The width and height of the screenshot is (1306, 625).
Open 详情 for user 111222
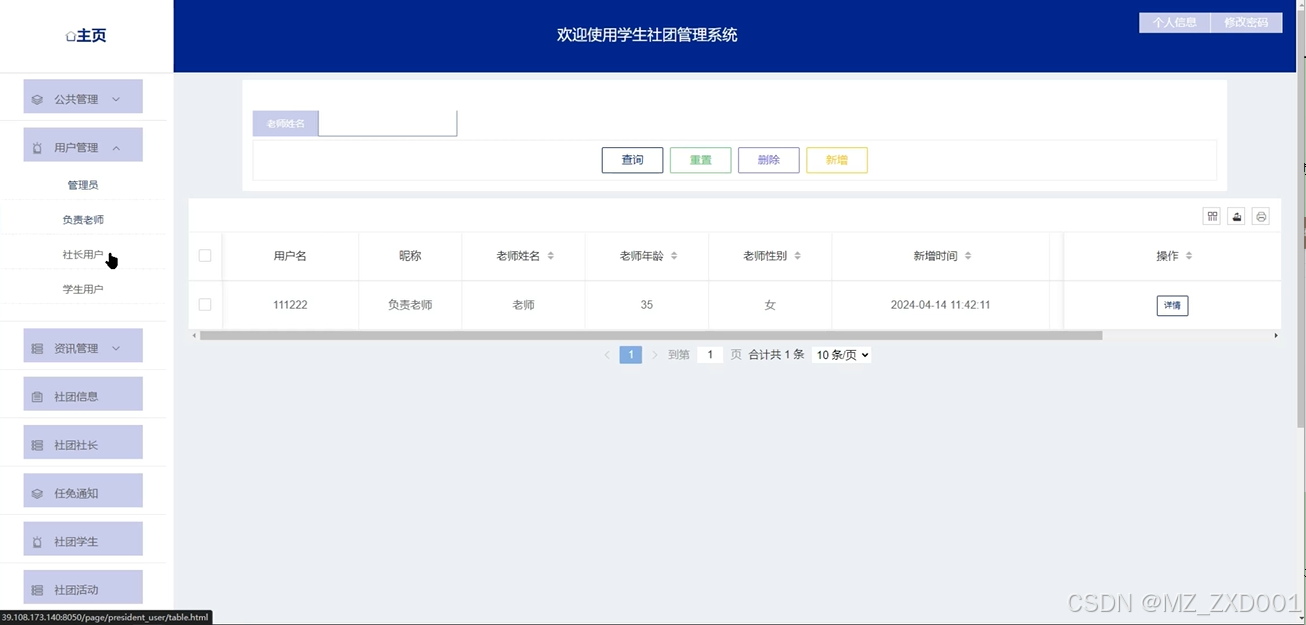coord(1172,305)
